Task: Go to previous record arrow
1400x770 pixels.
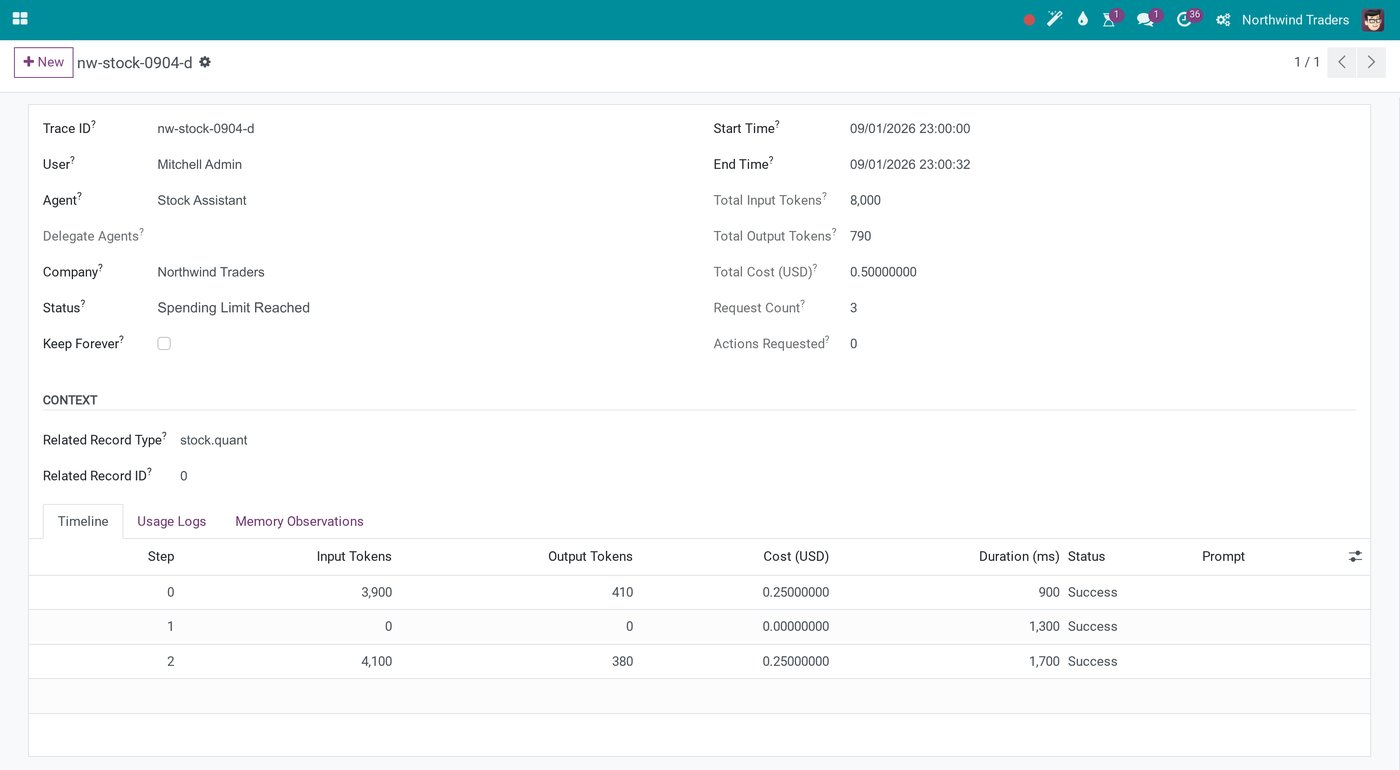Action: coord(1342,62)
